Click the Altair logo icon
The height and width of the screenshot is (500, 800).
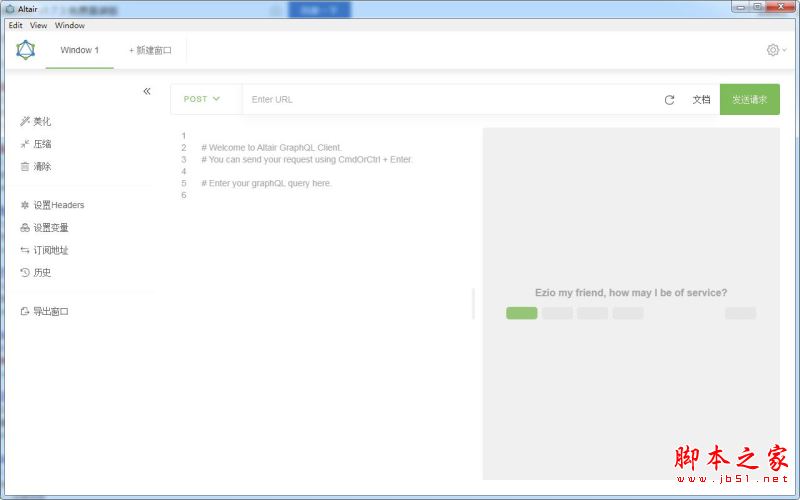[26, 50]
